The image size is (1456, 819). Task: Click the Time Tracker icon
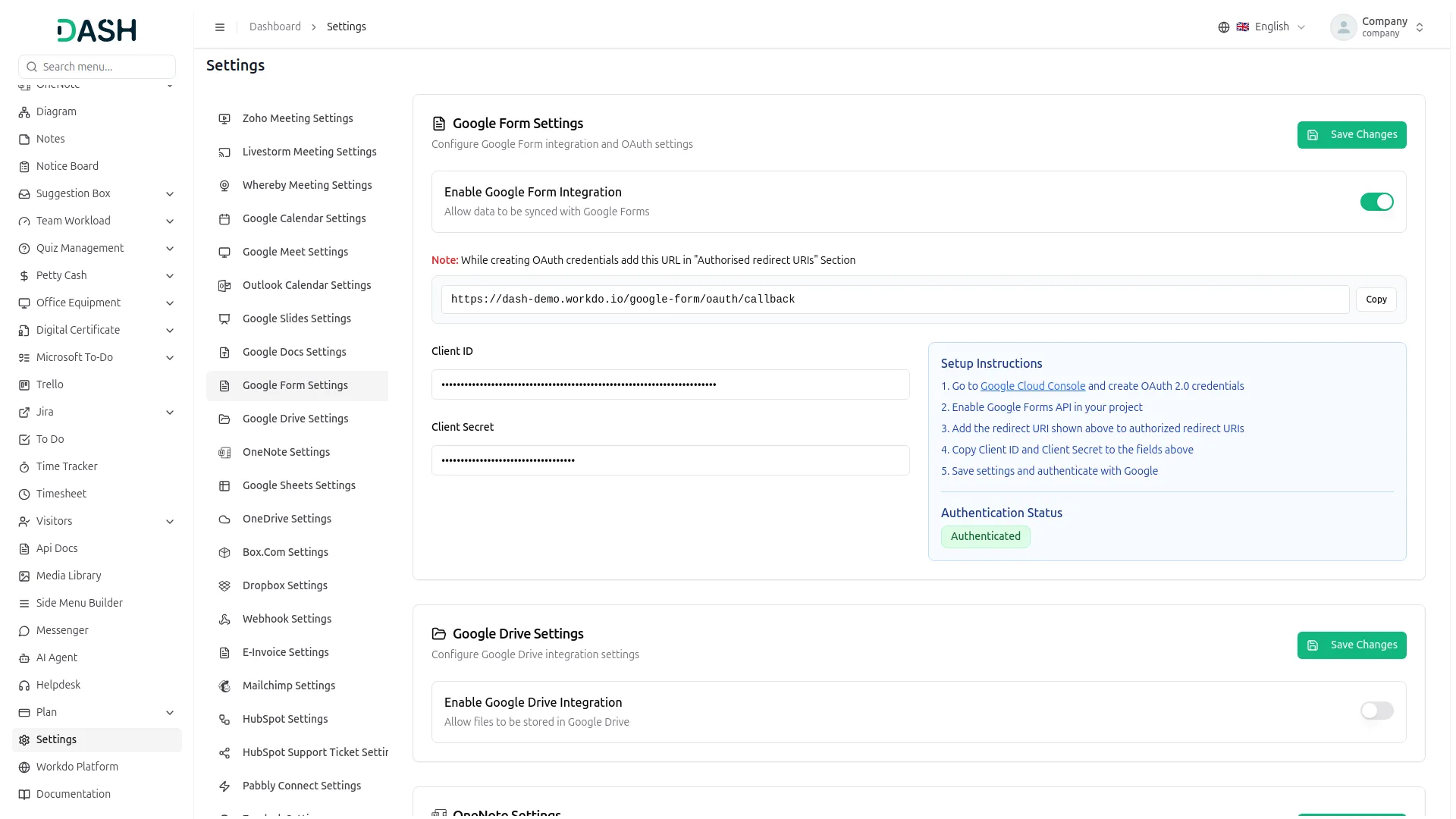(x=24, y=467)
